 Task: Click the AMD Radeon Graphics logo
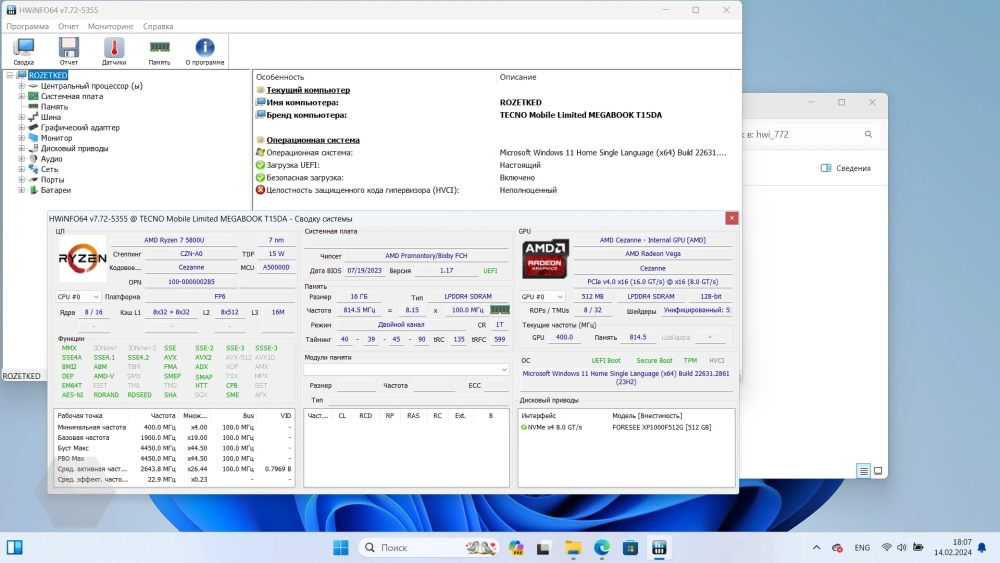(x=545, y=258)
